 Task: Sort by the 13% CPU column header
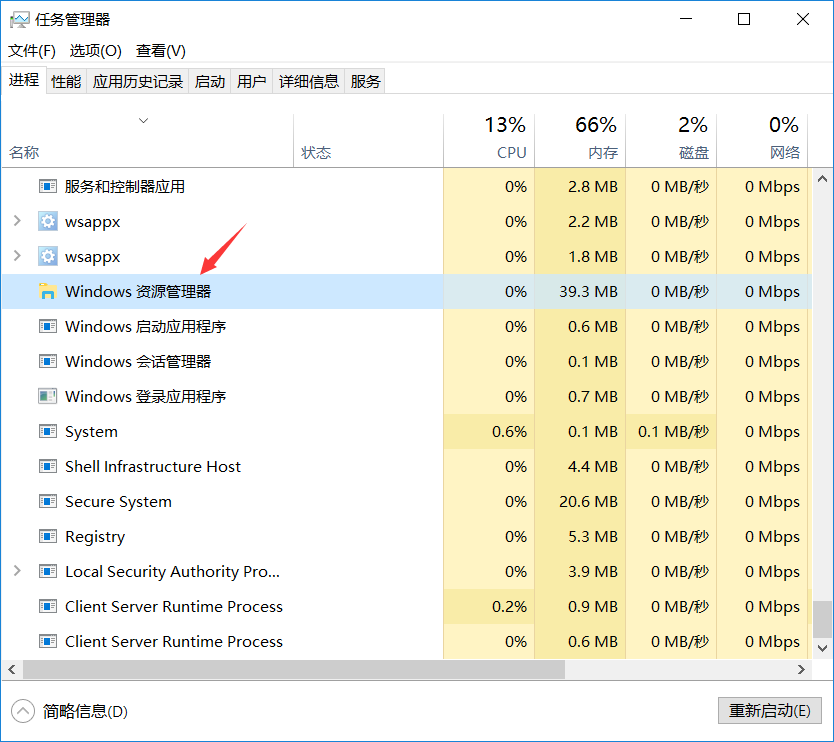click(489, 140)
